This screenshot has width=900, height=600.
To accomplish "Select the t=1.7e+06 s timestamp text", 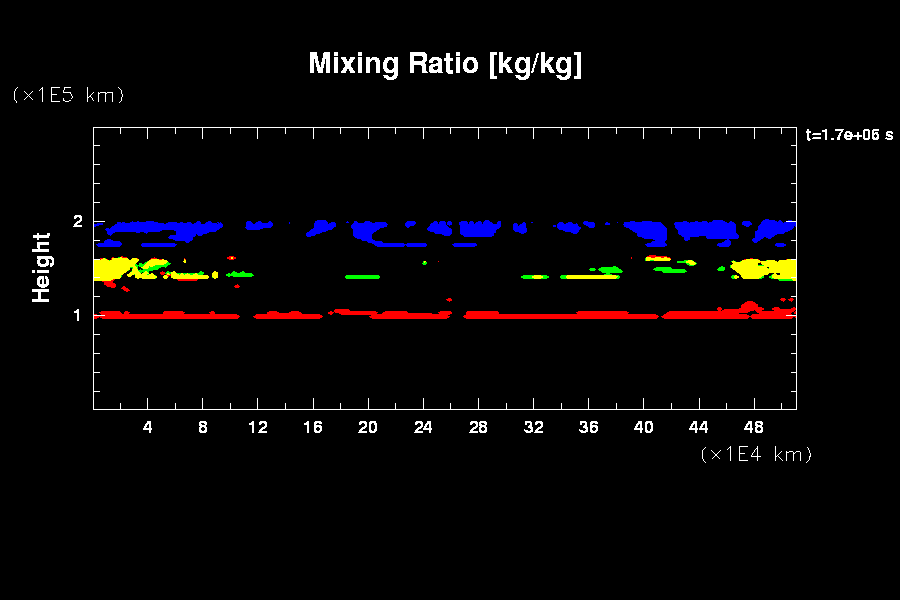I will coord(849,135).
